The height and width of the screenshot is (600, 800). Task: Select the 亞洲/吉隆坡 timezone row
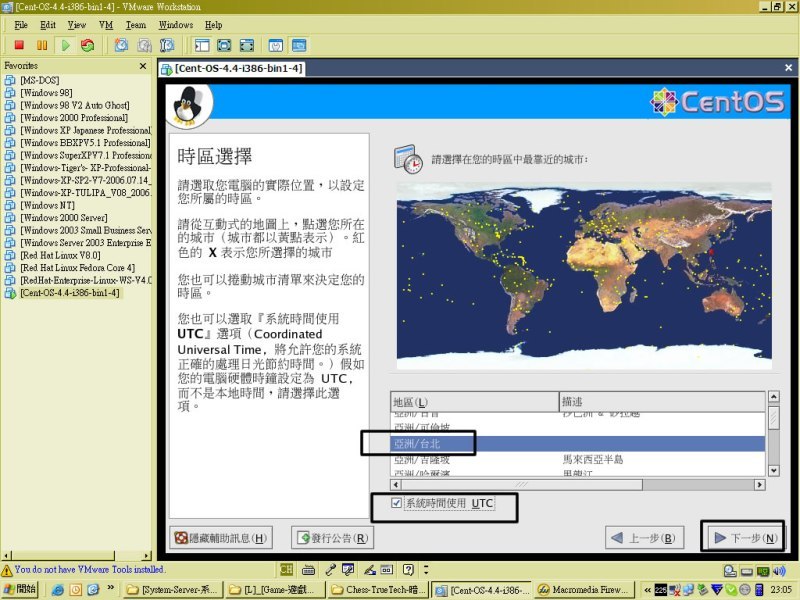578,459
